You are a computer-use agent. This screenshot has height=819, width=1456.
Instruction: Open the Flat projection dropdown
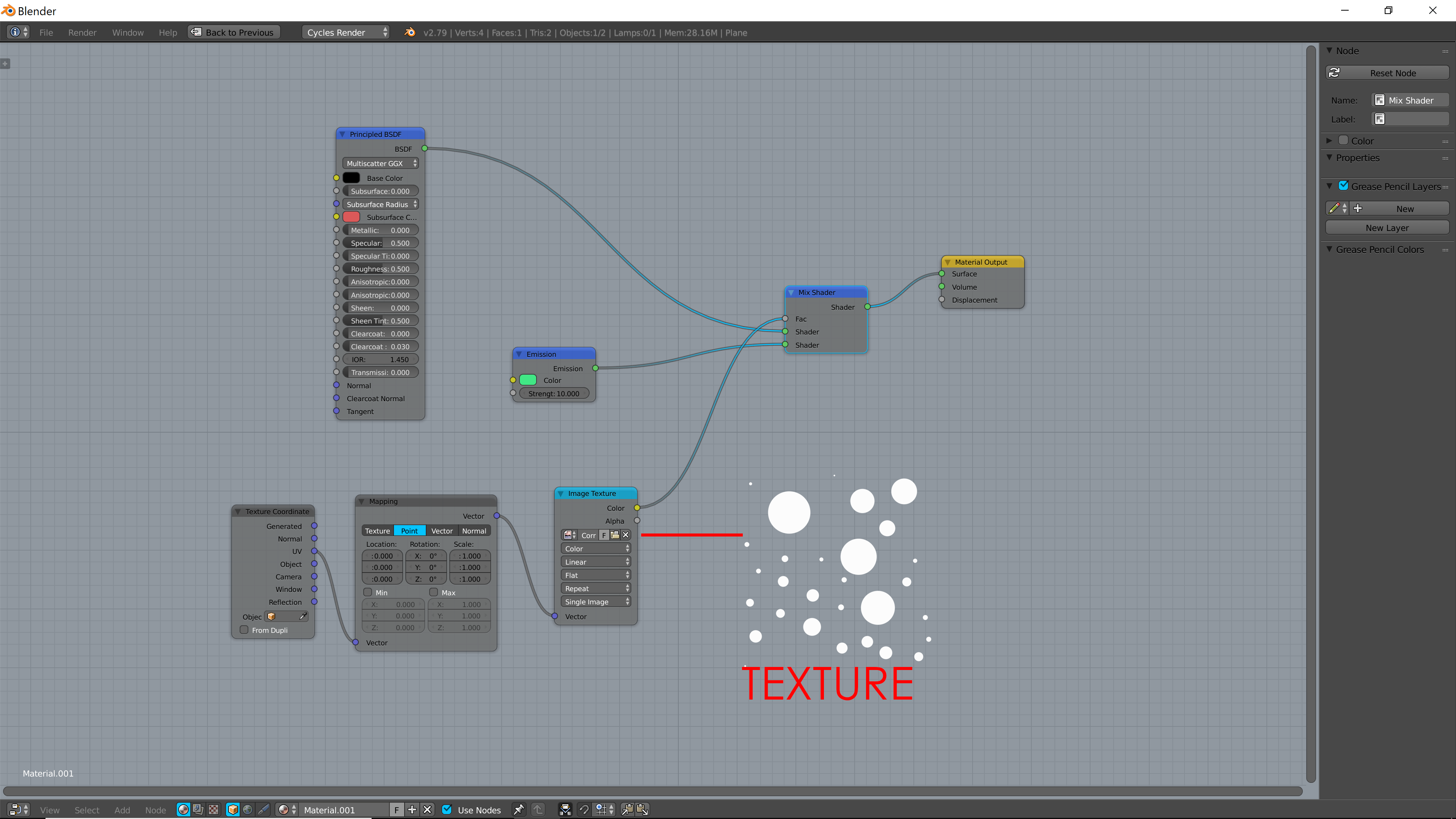596,575
